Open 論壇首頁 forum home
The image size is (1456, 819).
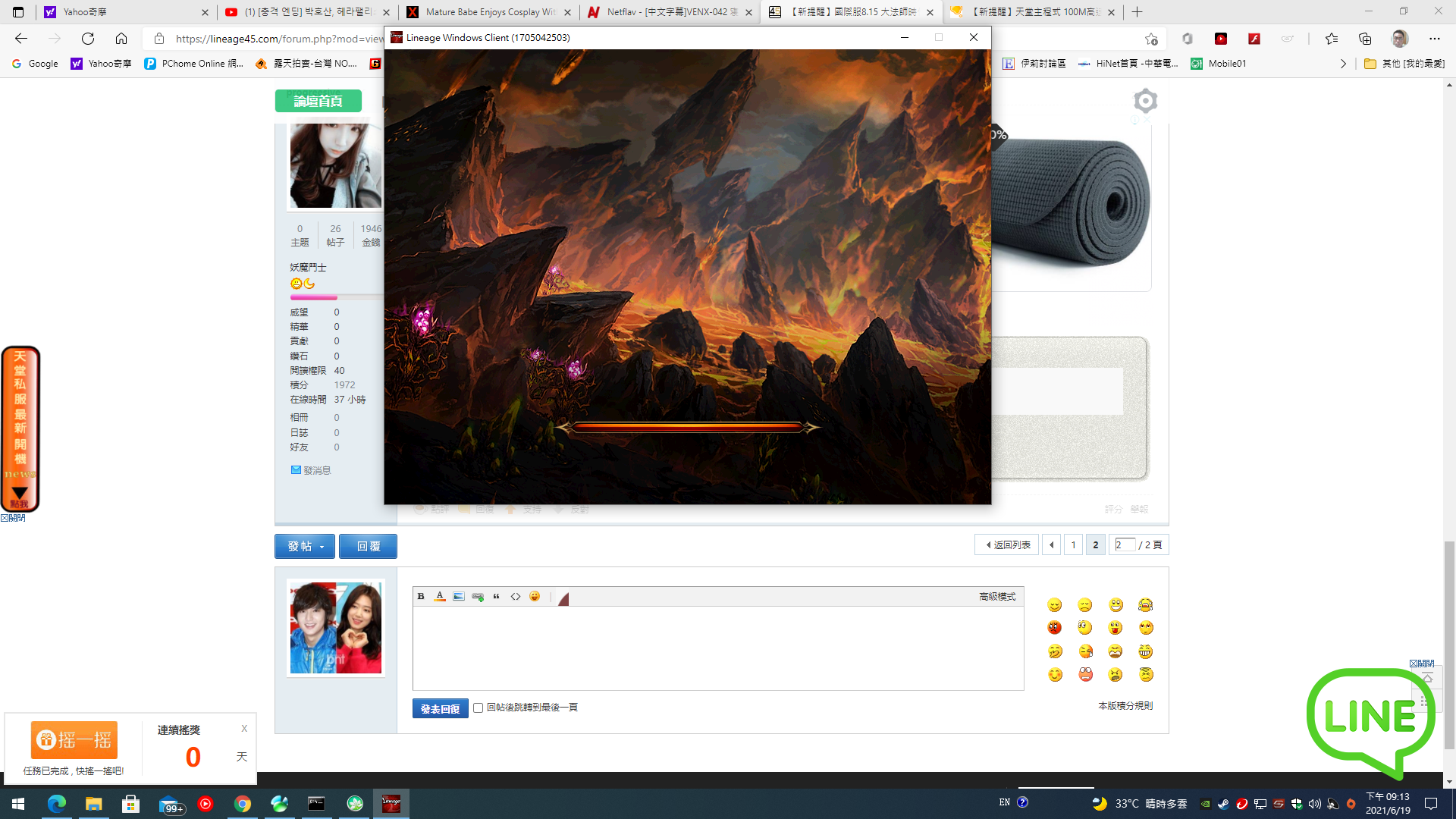pyautogui.click(x=318, y=101)
